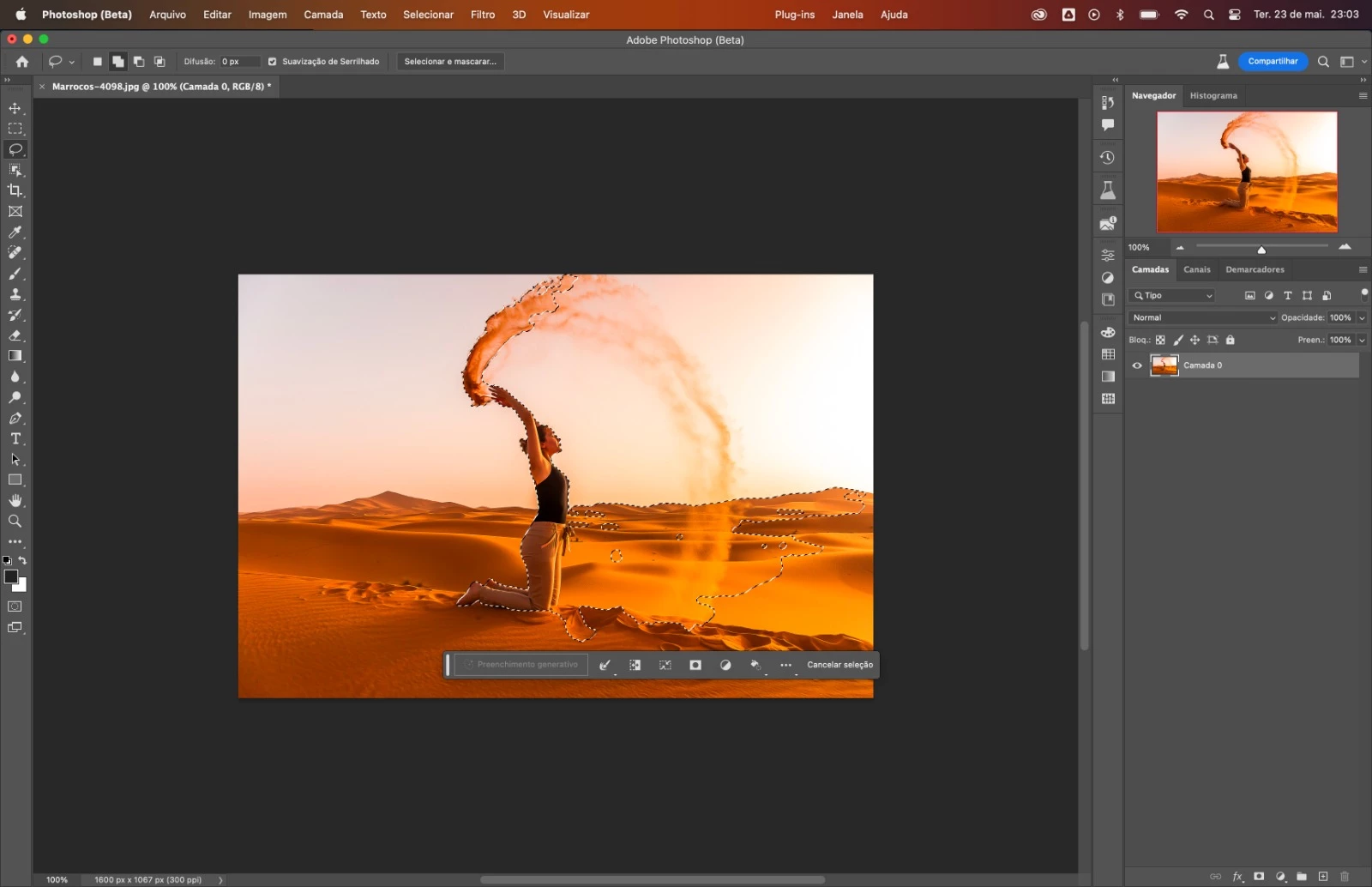Toggle Suavização de Serrilhado checkbox
The width and height of the screenshot is (1372, 887).
(273, 62)
